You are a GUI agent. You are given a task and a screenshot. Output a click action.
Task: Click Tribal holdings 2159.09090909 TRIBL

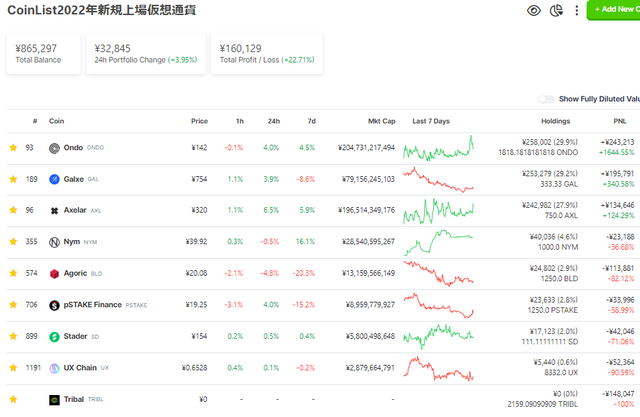coord(542,404)
